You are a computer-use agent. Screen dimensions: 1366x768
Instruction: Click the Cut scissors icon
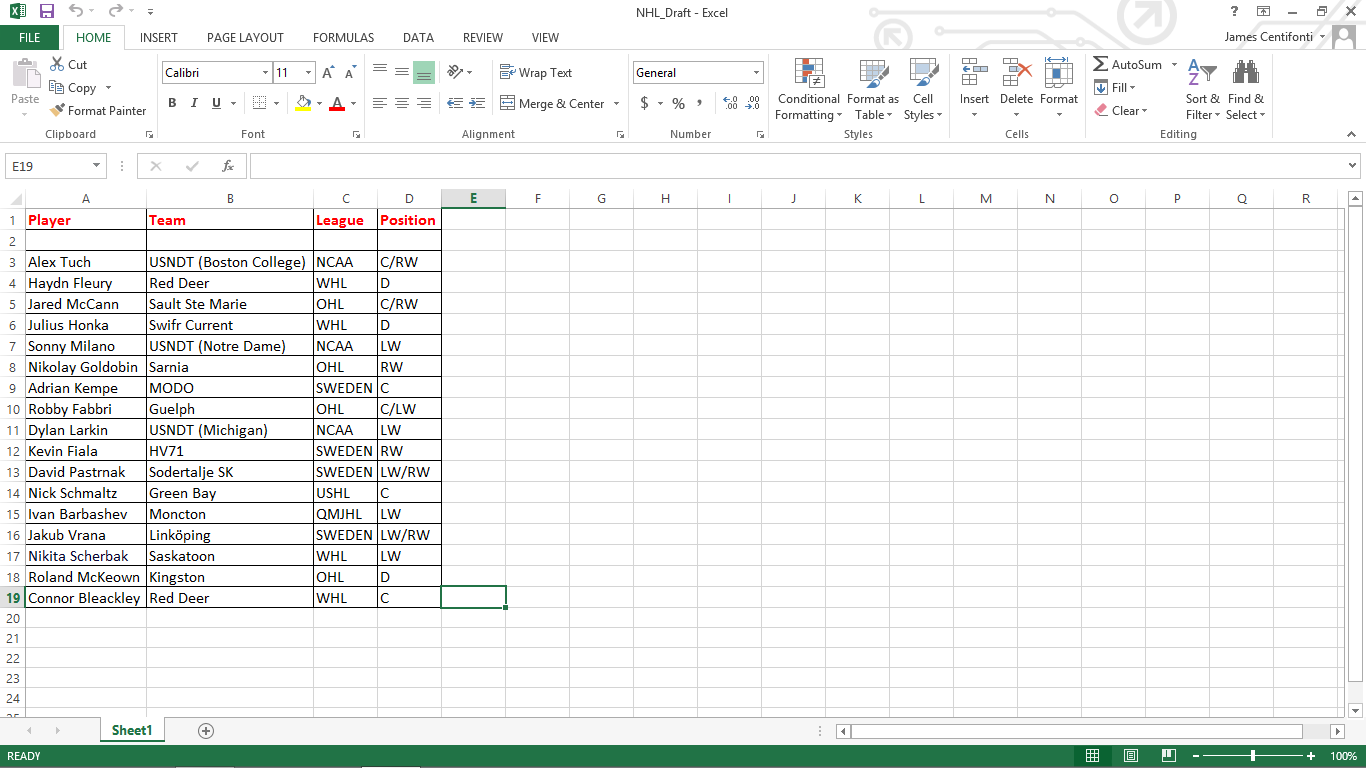coord(57,64)
